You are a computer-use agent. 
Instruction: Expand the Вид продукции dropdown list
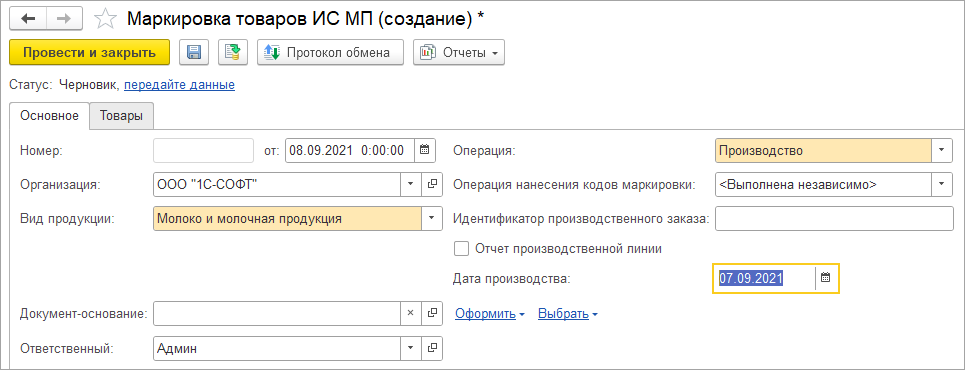click(x=431, y=218)
